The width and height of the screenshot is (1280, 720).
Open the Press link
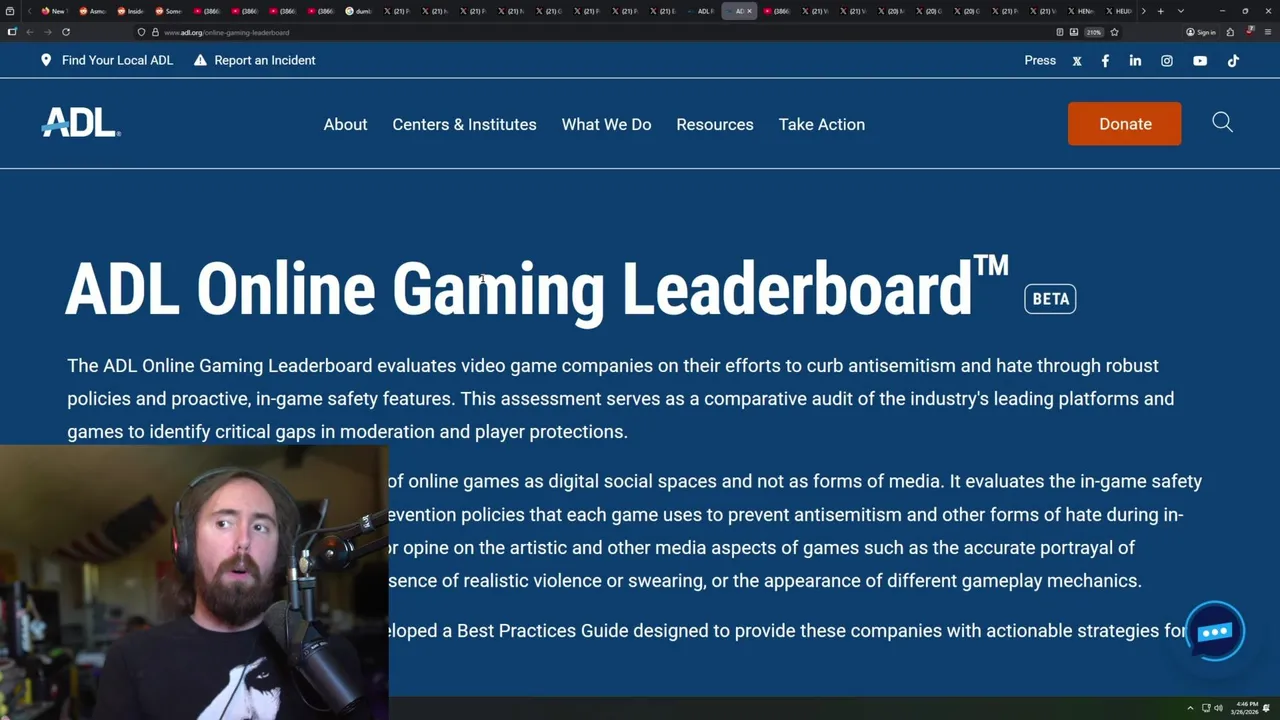point(1040,60)
